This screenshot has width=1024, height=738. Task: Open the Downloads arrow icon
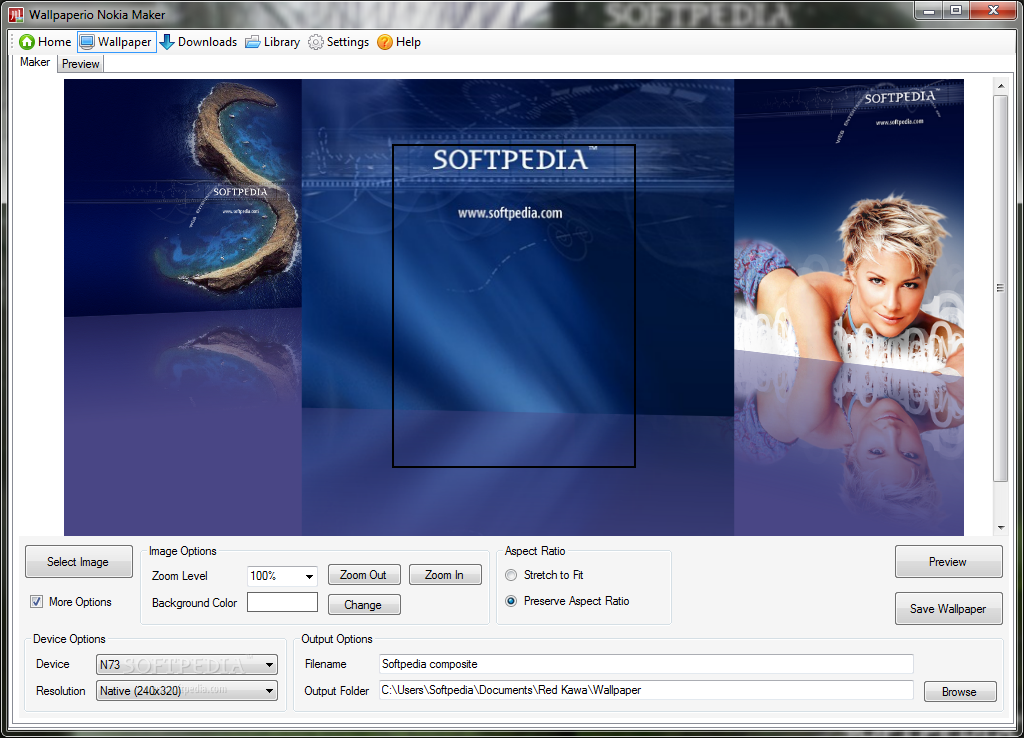click(167, 42)
